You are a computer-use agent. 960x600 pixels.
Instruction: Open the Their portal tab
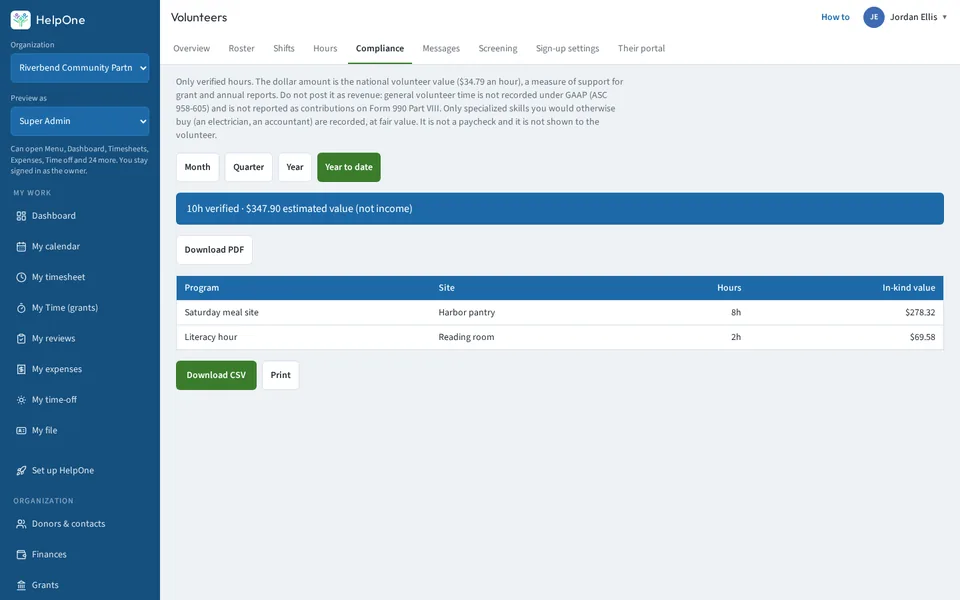[x=641, y=48]
